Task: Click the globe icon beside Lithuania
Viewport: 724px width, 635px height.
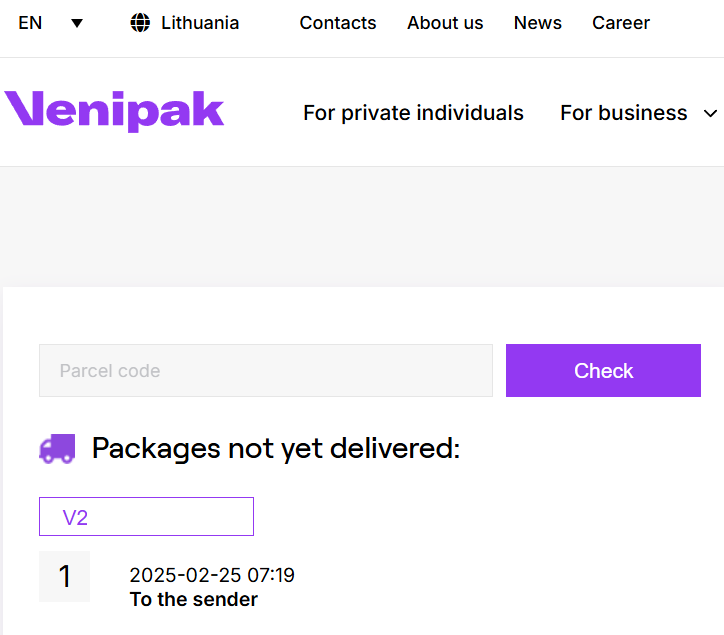Action: tap(140, 23)
